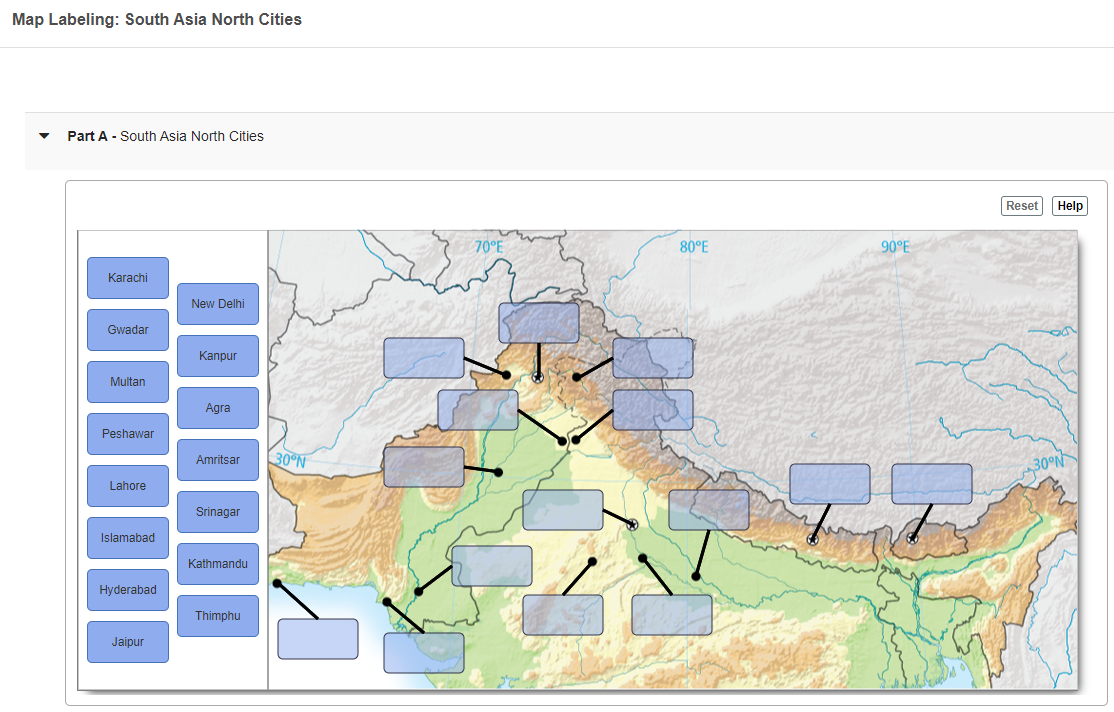Select the Lahore city label
Image resolution: width=1114 pixels, height=712 pixels.
tap(127, 485)
